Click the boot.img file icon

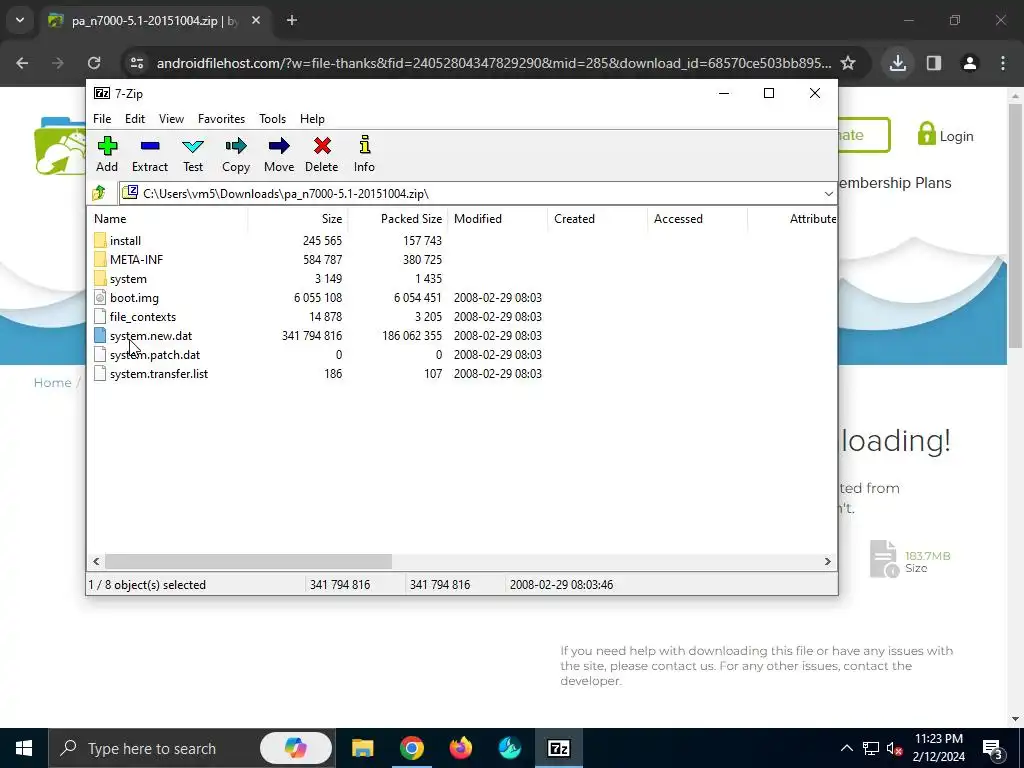(100, 297)
